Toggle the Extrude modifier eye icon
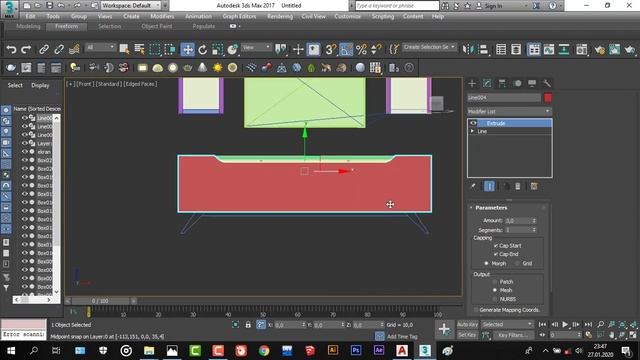 tap(473, 123)
